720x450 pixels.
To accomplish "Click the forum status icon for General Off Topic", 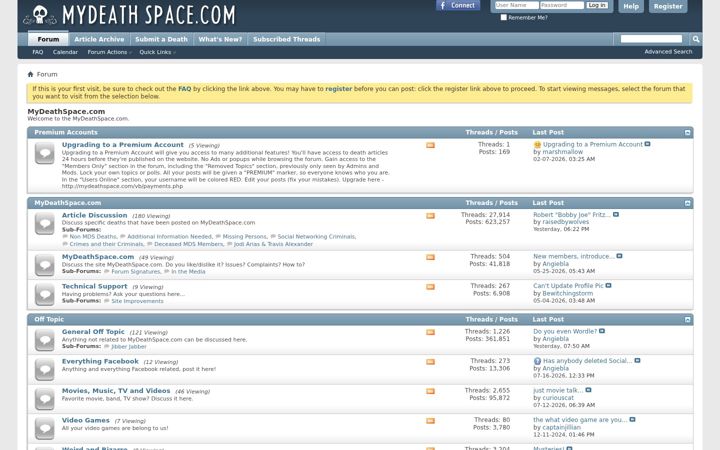I will (x=45, y=340).
